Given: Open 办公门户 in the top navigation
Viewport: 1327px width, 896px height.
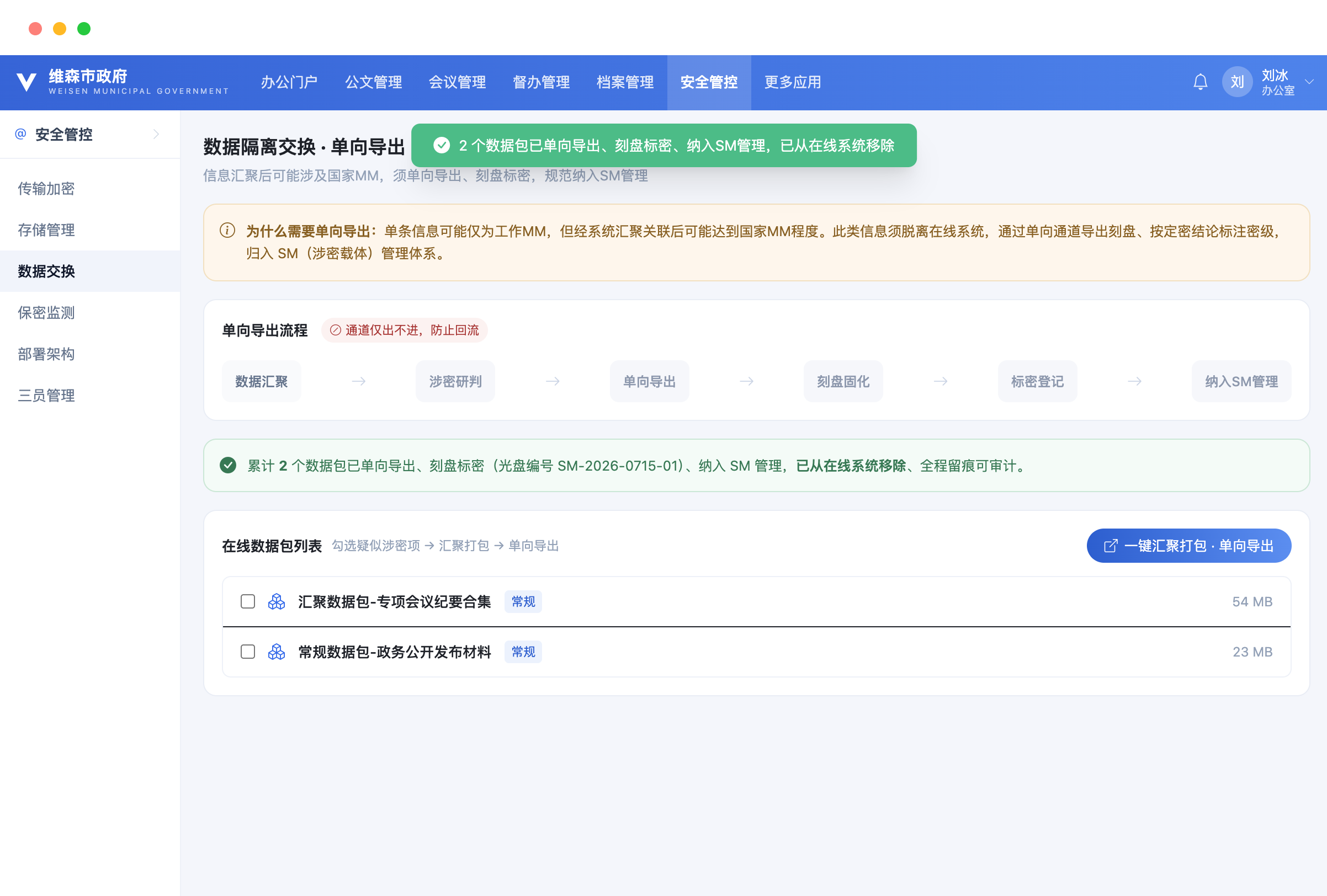Looking at the screenshot, I should (x=289, y=82).
